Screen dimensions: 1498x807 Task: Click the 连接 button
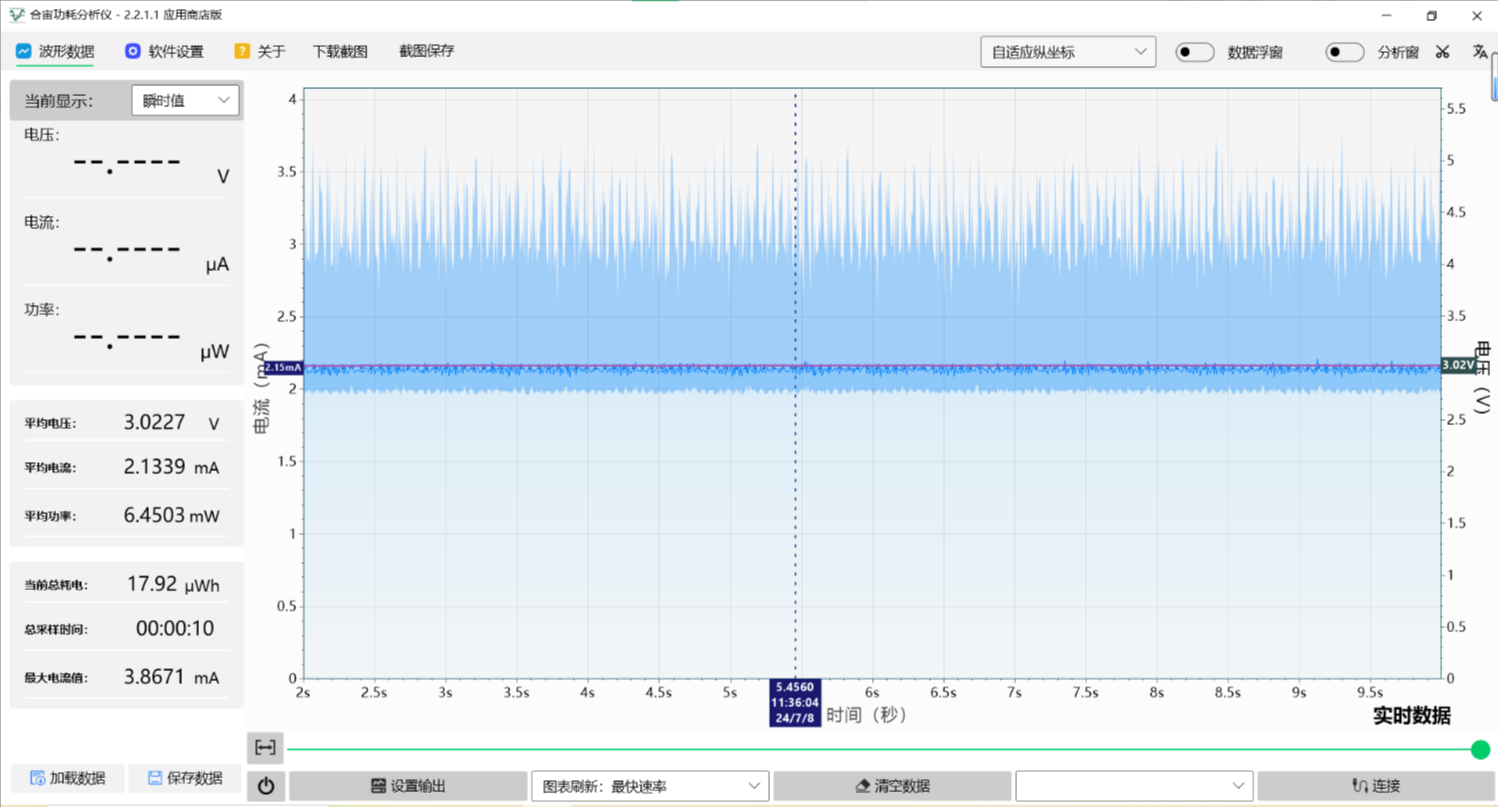pyautogui.click(x=1376, y=786)
